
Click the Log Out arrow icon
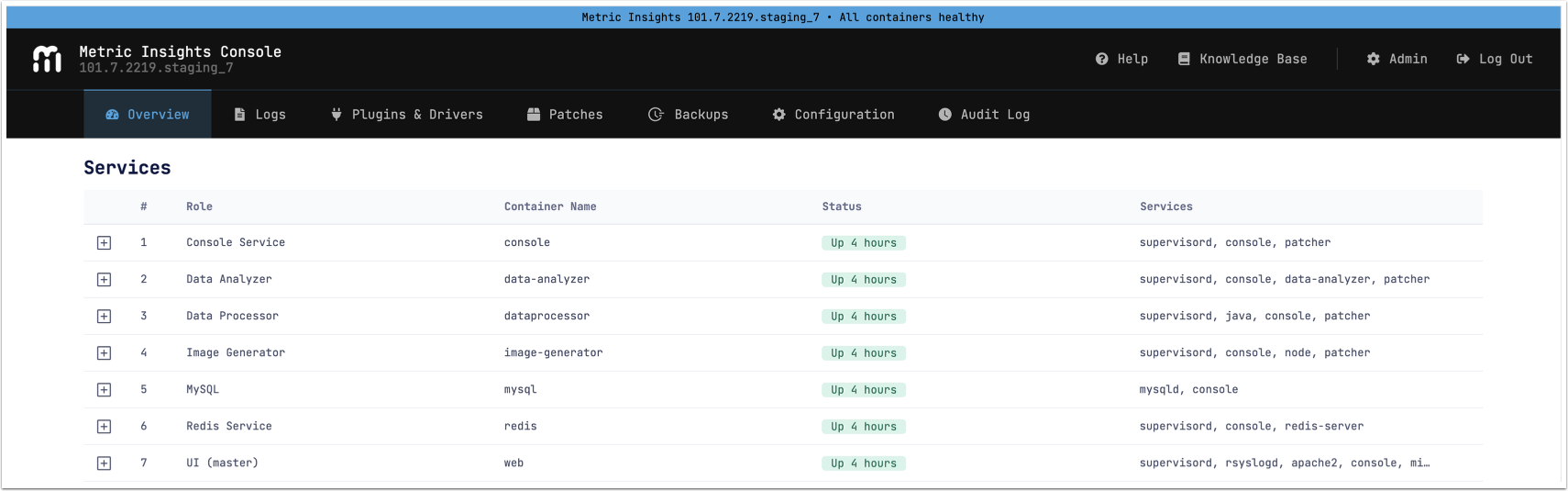click(x=1463, y=59)
